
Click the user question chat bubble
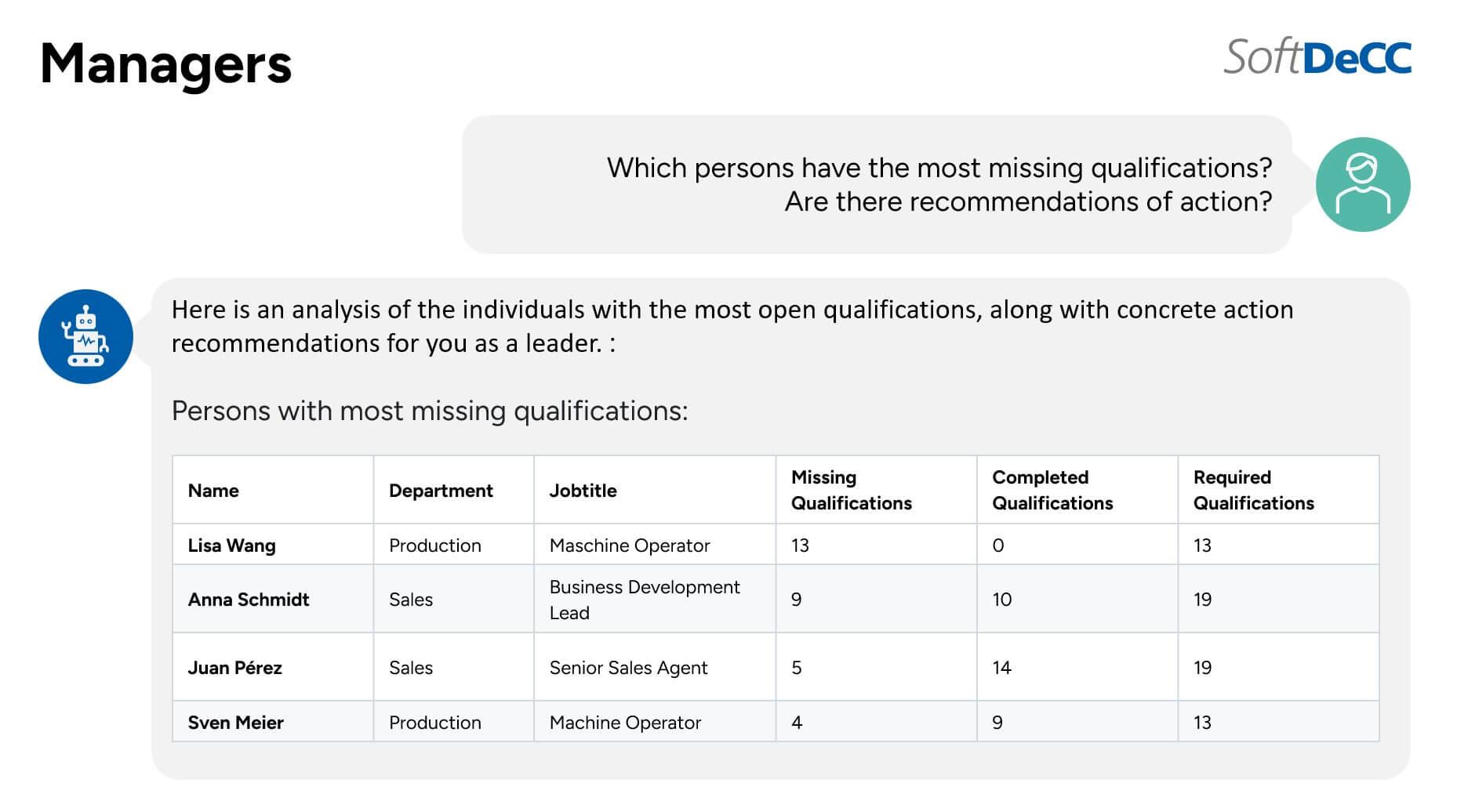[877, 184]
